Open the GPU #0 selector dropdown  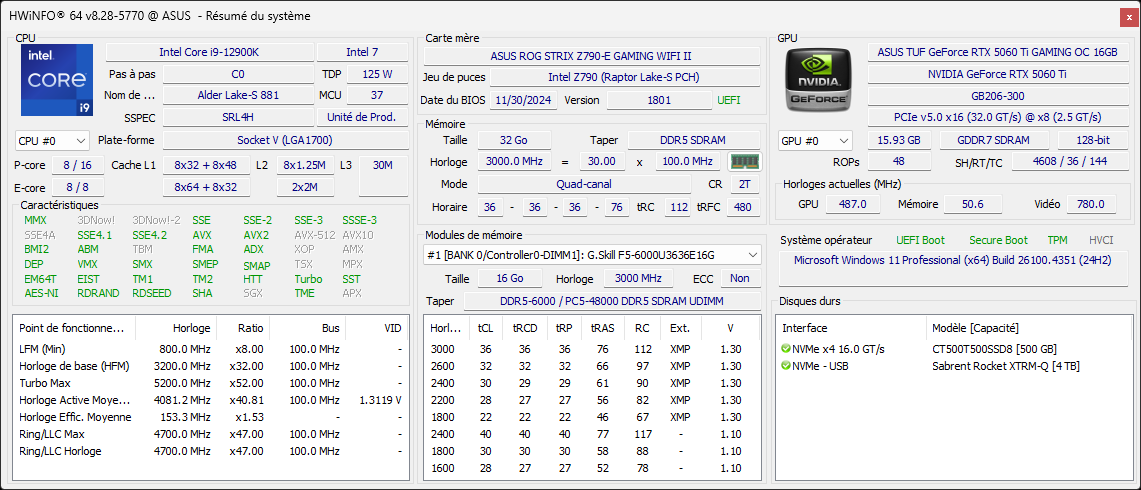(x=815, y=141)
